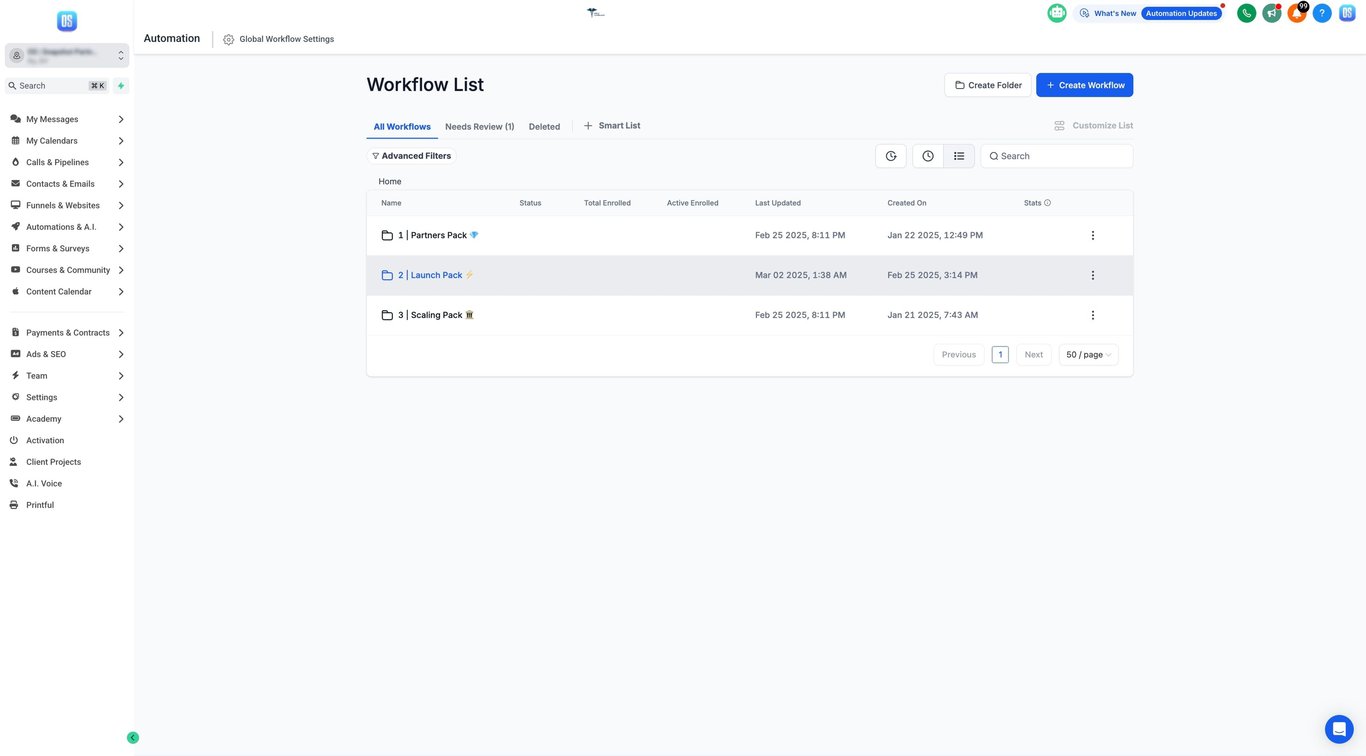This screenshot has width=1366, height=756.
Task: Focus the workflow list Search field
Action: click(1057, 156)
